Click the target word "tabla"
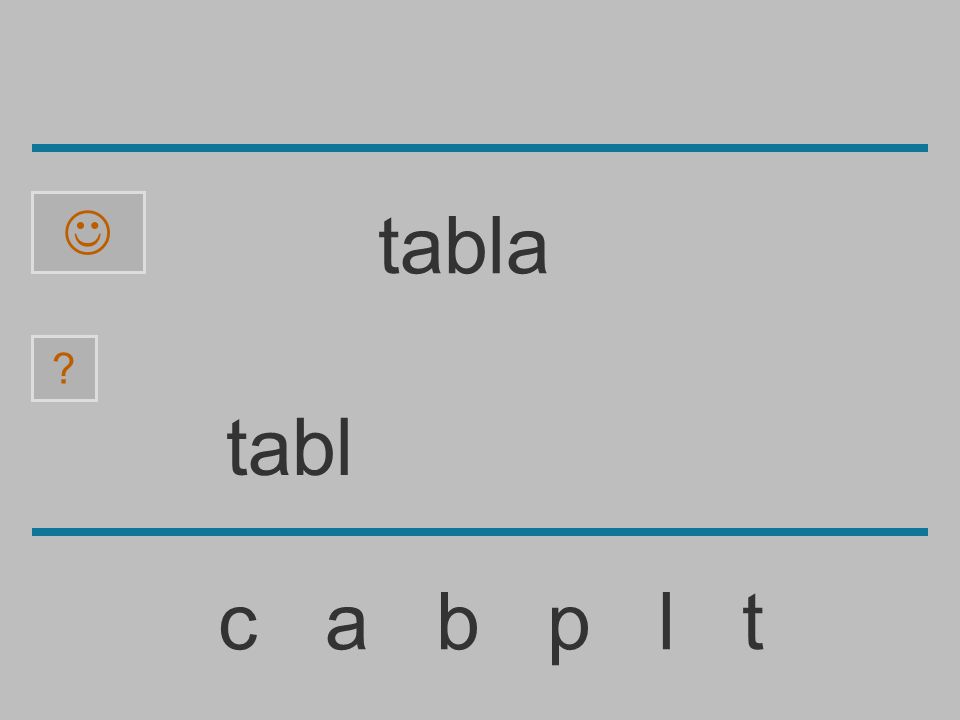960x720 pixels. pyautogui.click(x=463, y=246)
